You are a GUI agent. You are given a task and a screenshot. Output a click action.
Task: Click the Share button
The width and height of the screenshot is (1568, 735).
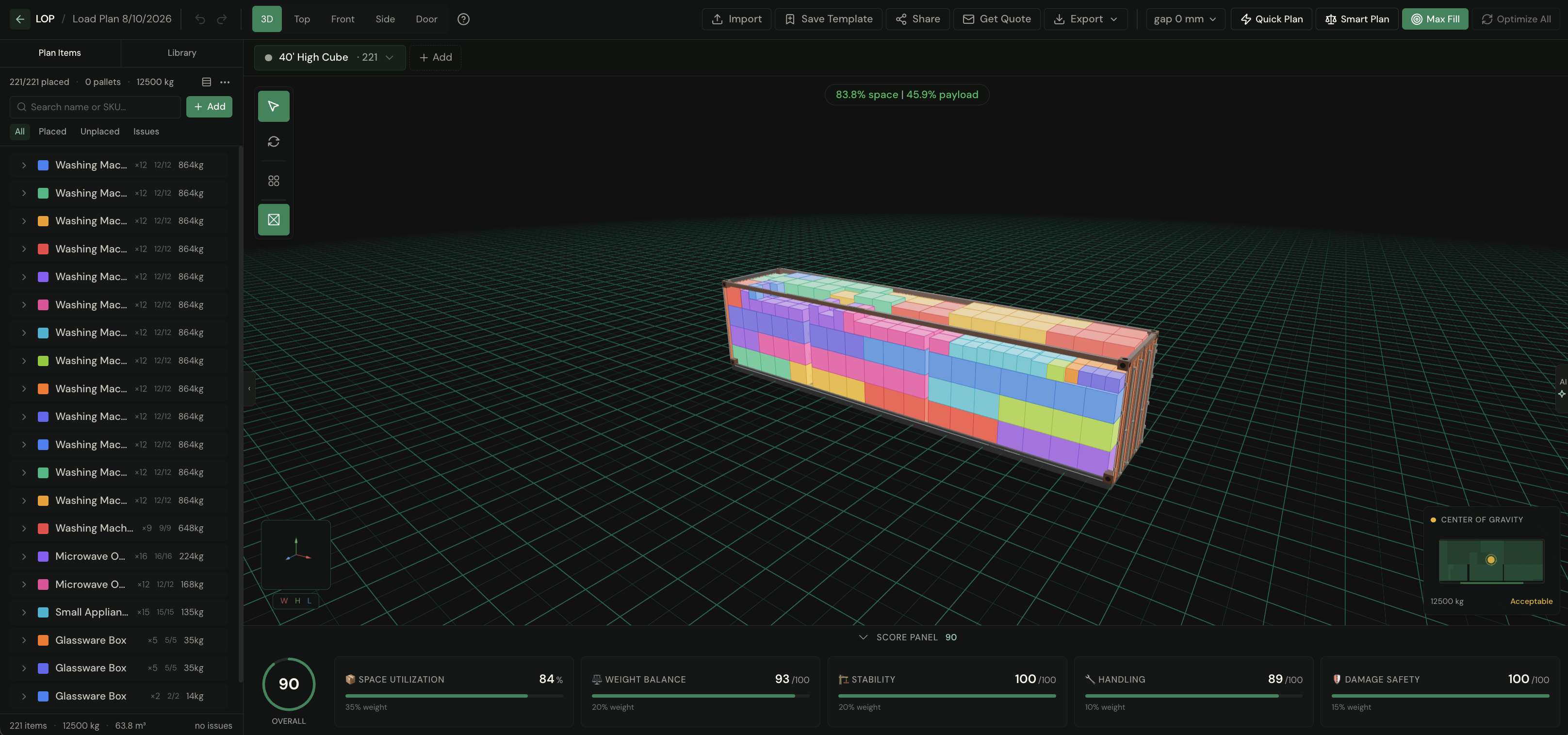(917, 19)
